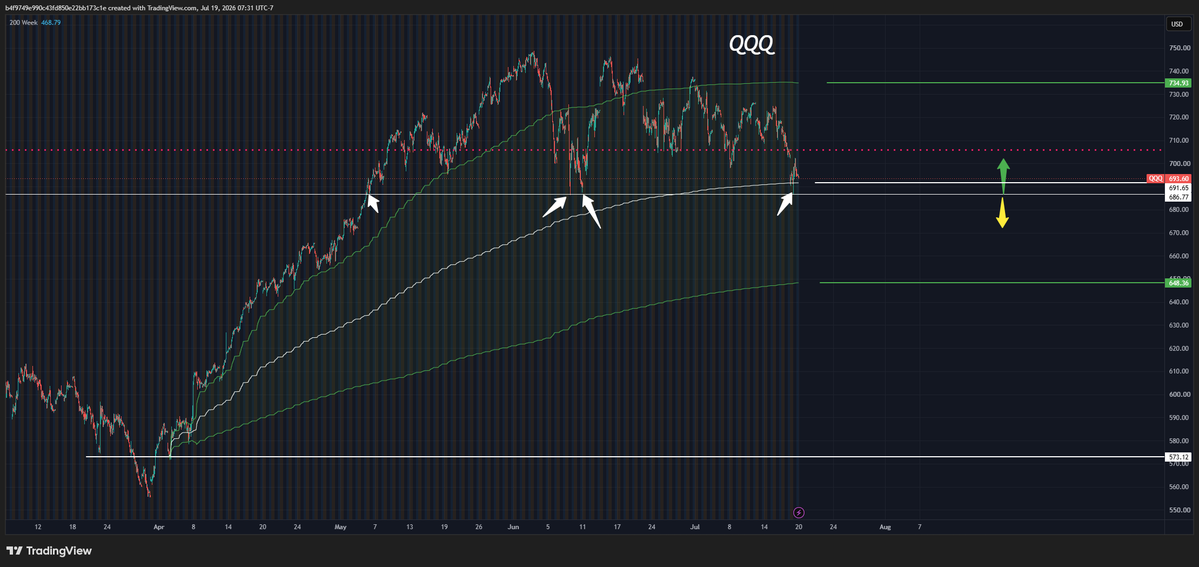Click the 710.00 price scale label
Screen dimensions: 1199x567
[x=1178, y=141]
